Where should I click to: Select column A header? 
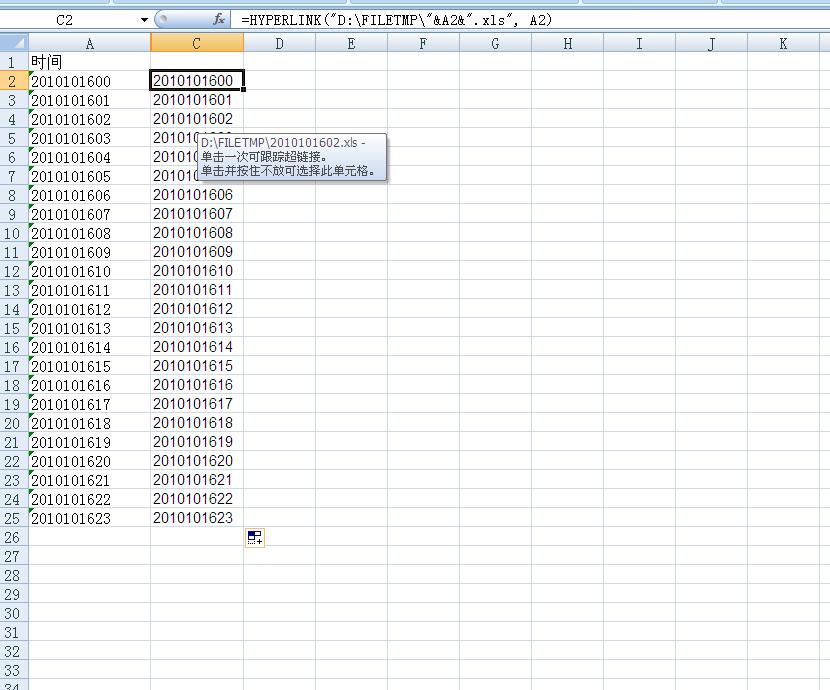(x=90, y=43)
